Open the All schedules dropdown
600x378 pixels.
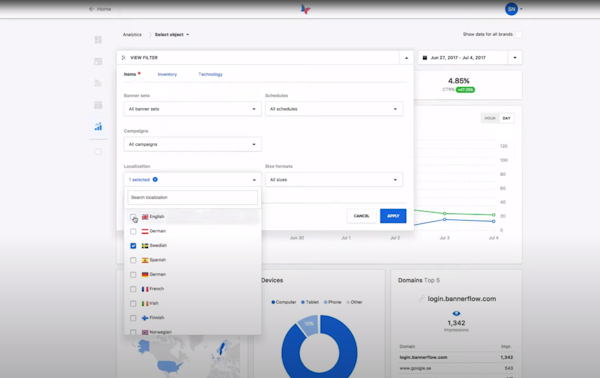coord(334,109)
